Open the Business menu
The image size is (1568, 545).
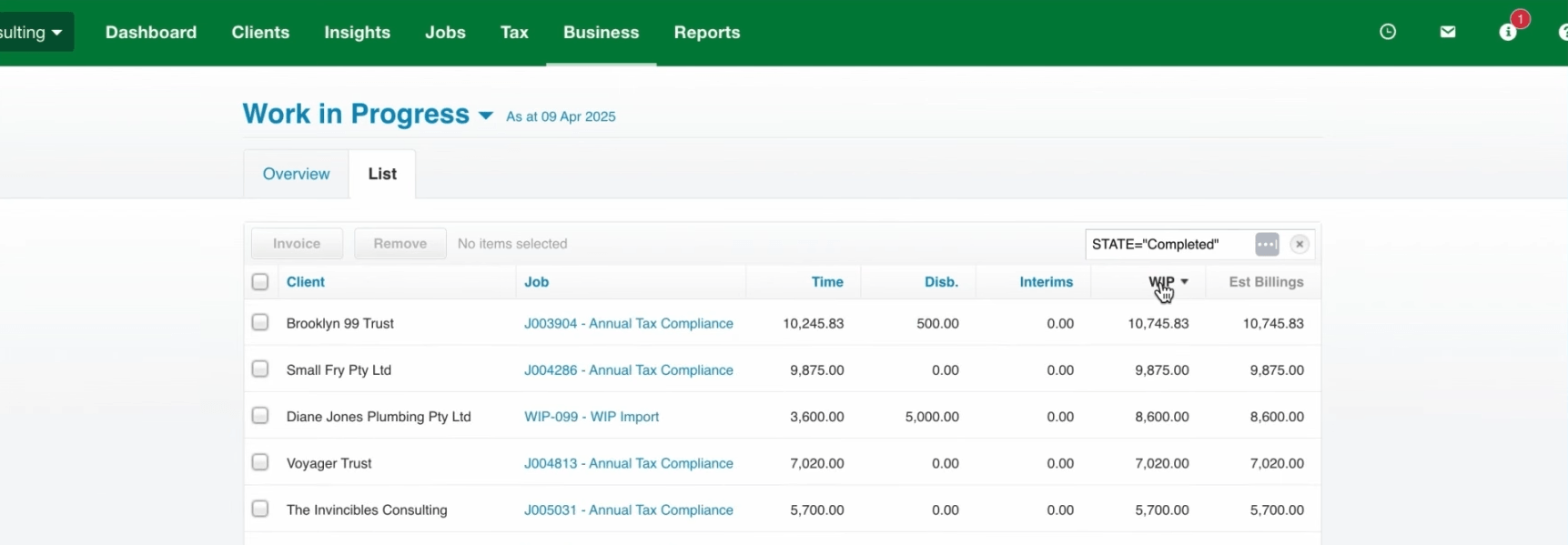click(601, 33)
